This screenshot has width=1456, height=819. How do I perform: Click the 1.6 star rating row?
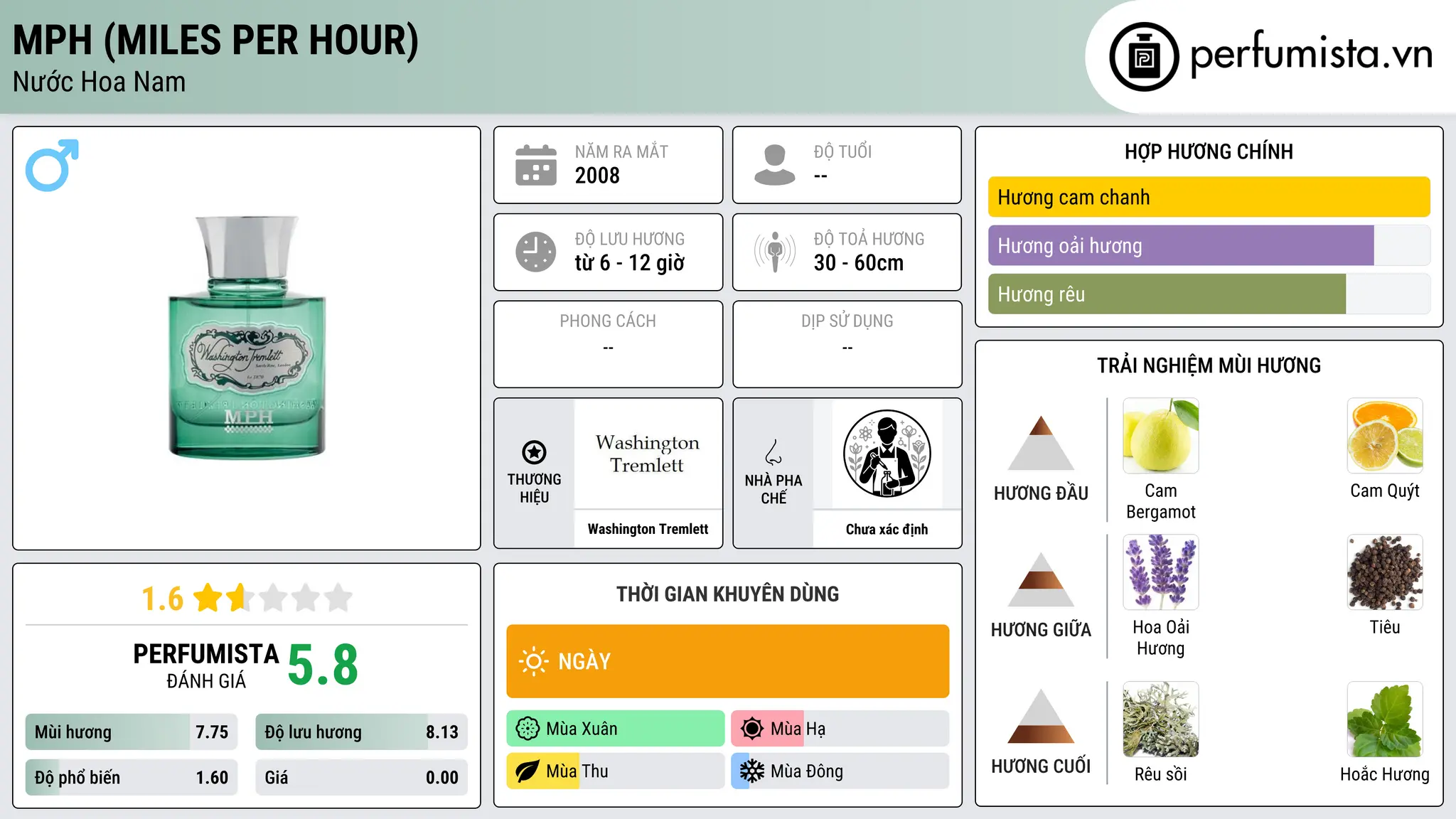click(x=247, y=598)
